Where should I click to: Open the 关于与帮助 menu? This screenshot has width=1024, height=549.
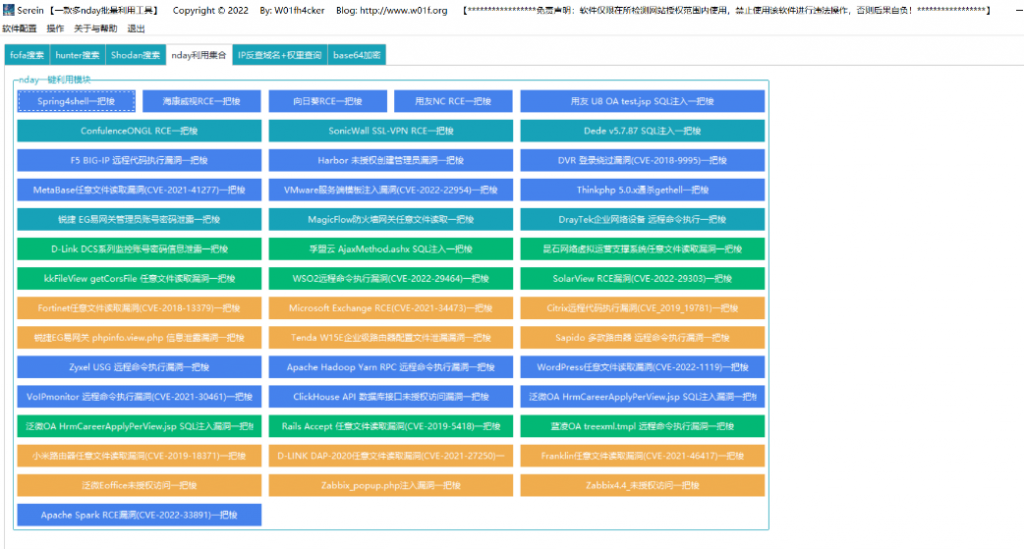click(95, 29)
